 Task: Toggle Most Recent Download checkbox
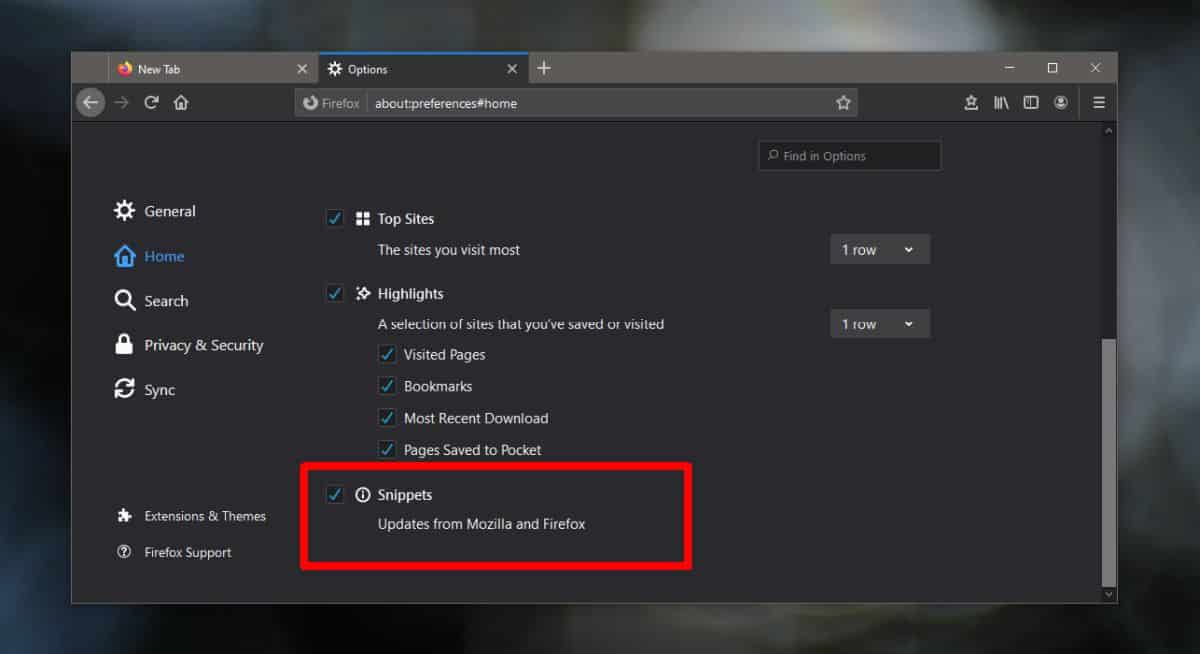pyautogui.click(x=387, y=418)
